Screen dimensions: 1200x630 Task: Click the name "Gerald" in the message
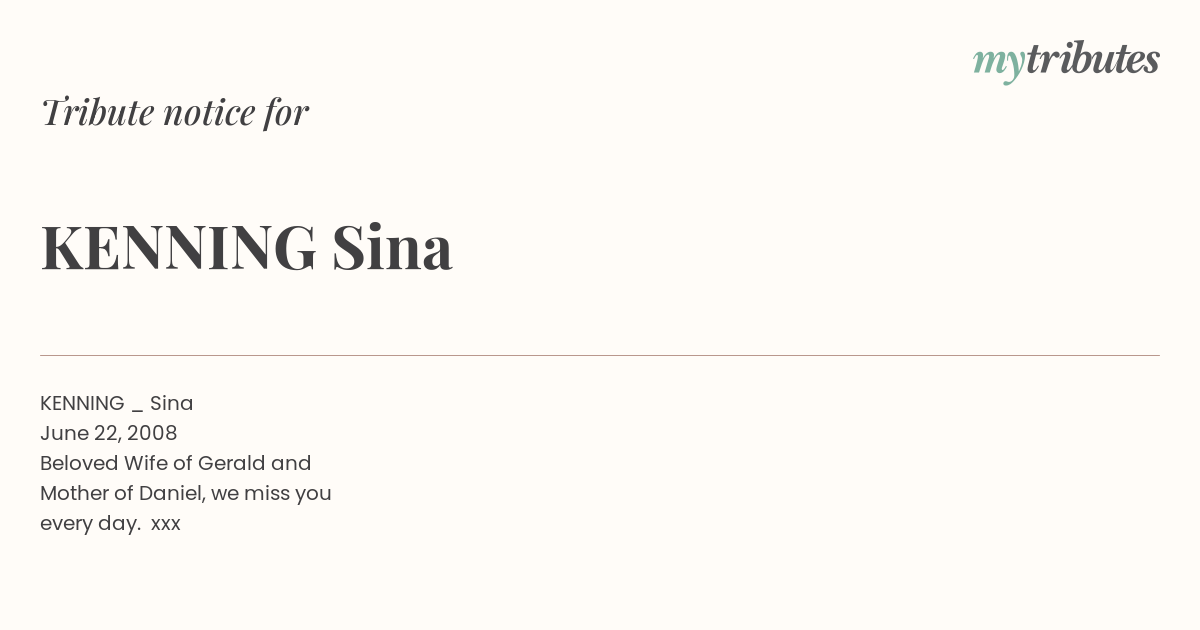232,463
